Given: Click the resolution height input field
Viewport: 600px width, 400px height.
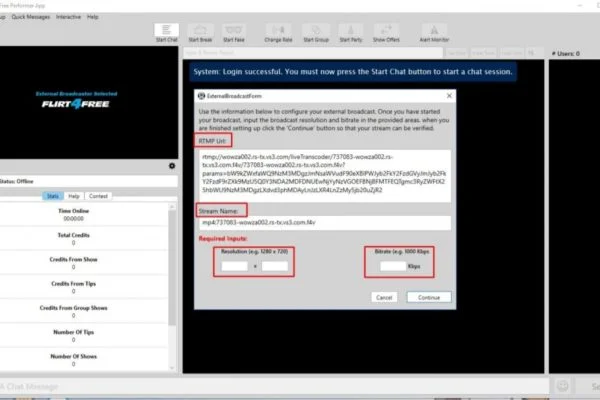Looking at the screenshot, I should [275, 266].
